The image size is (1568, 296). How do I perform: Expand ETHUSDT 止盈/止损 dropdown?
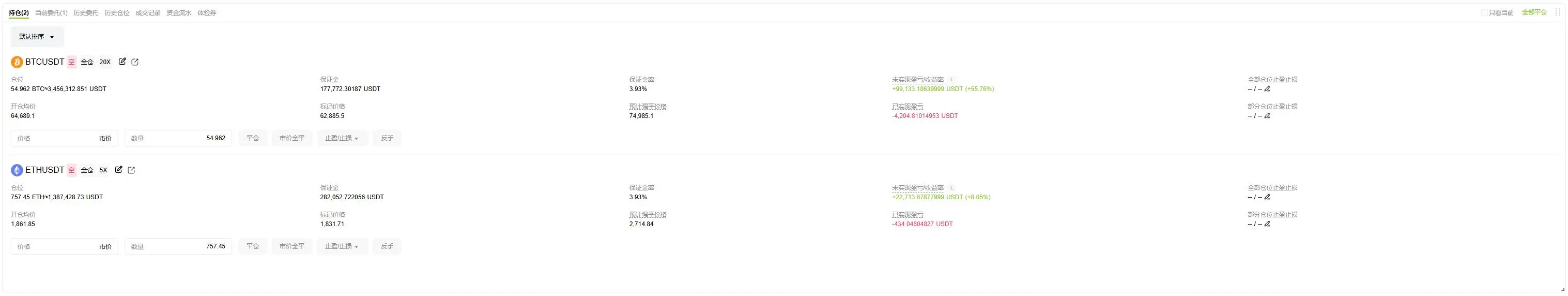pos(342,247)
